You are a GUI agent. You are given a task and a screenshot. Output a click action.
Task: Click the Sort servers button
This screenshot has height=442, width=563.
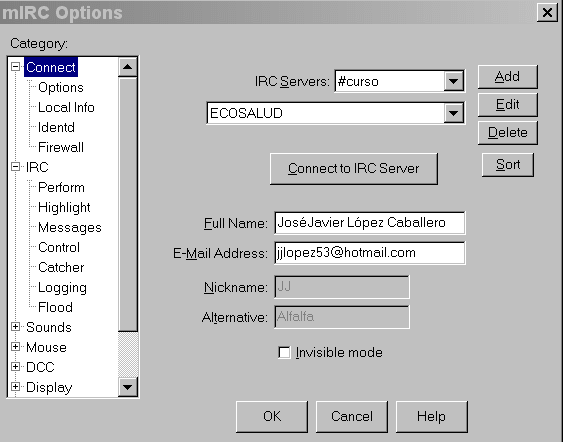point(508,165)
